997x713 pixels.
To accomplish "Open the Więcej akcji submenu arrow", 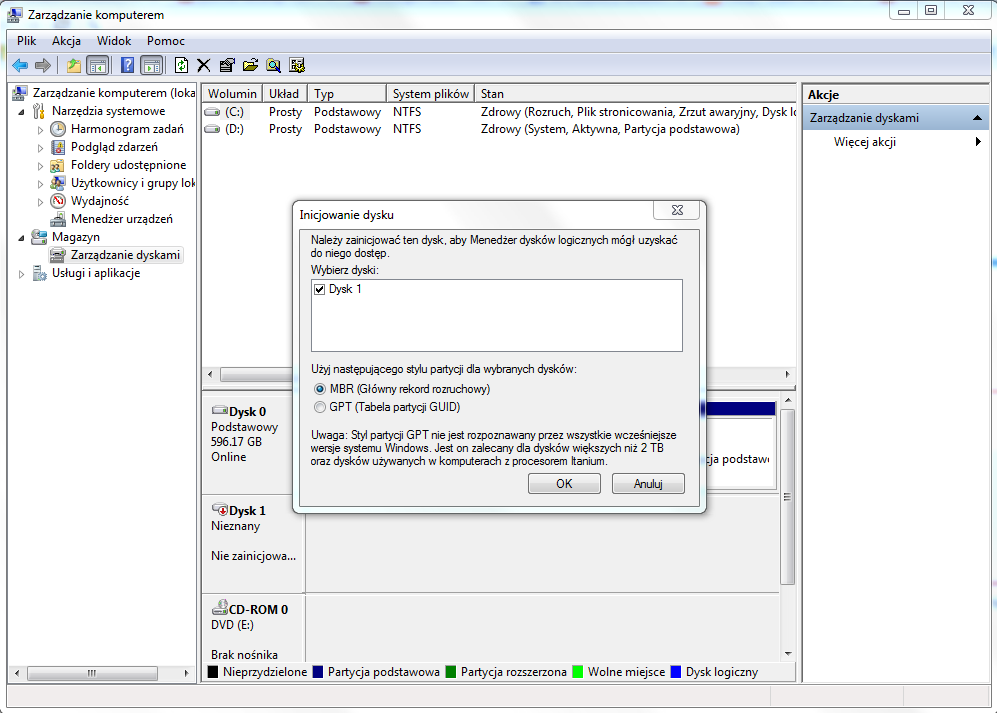I will [x=978, y=142].
